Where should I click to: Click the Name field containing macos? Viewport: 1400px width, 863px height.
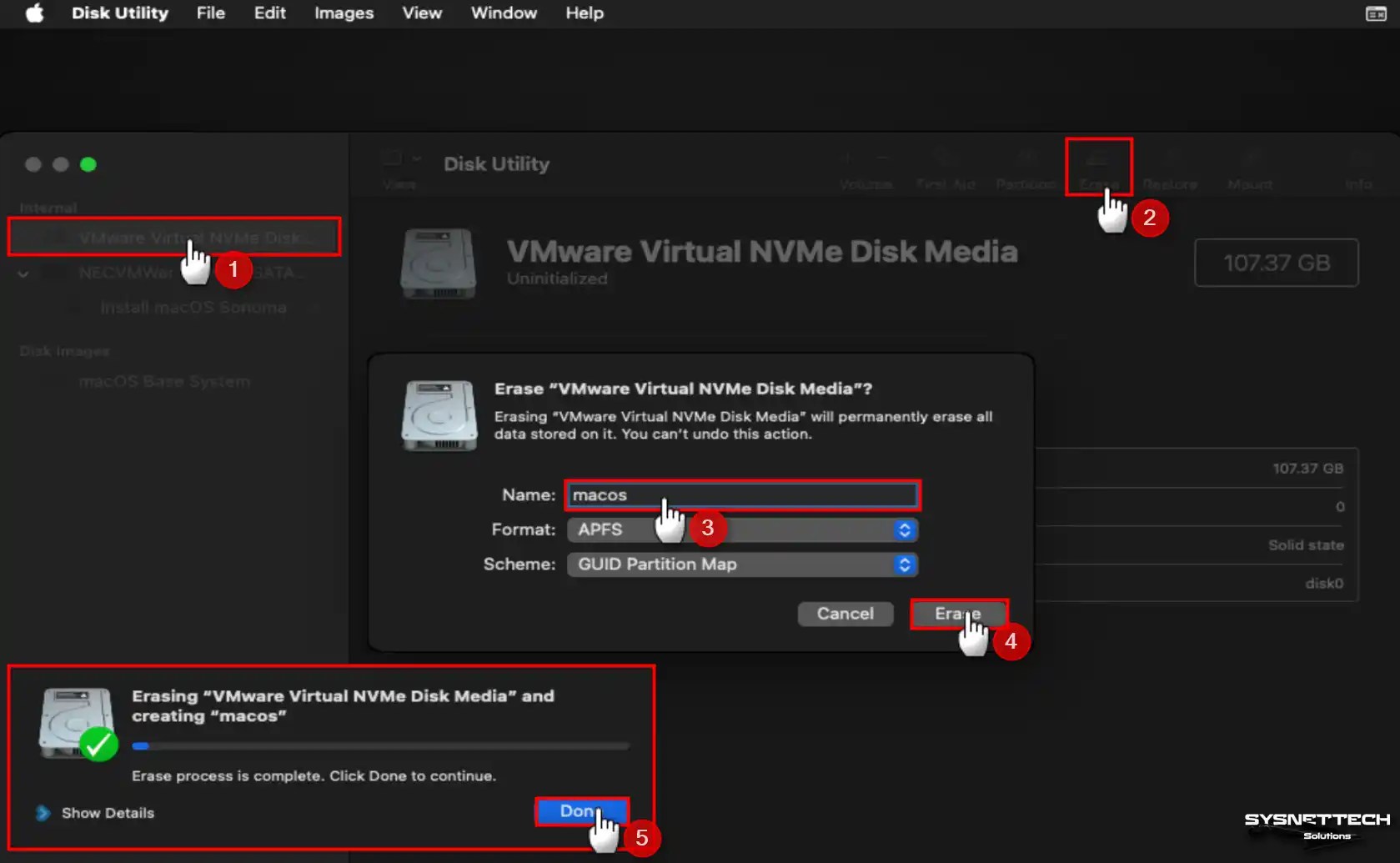(742, 495)
